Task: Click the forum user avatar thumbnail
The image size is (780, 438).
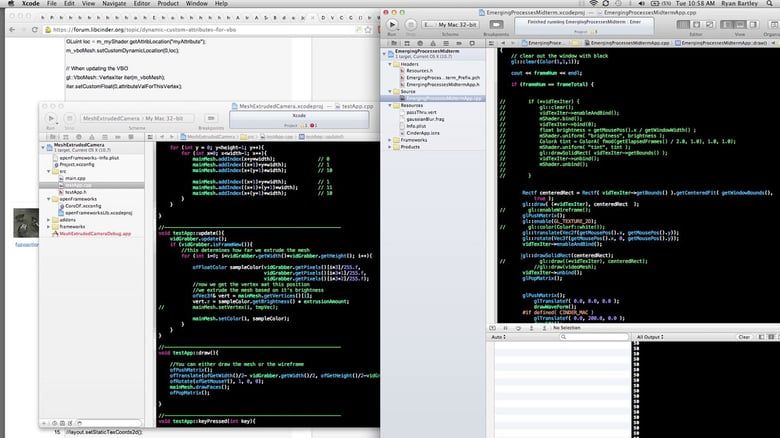Action: pyautogui.click(x=26, y=223)
